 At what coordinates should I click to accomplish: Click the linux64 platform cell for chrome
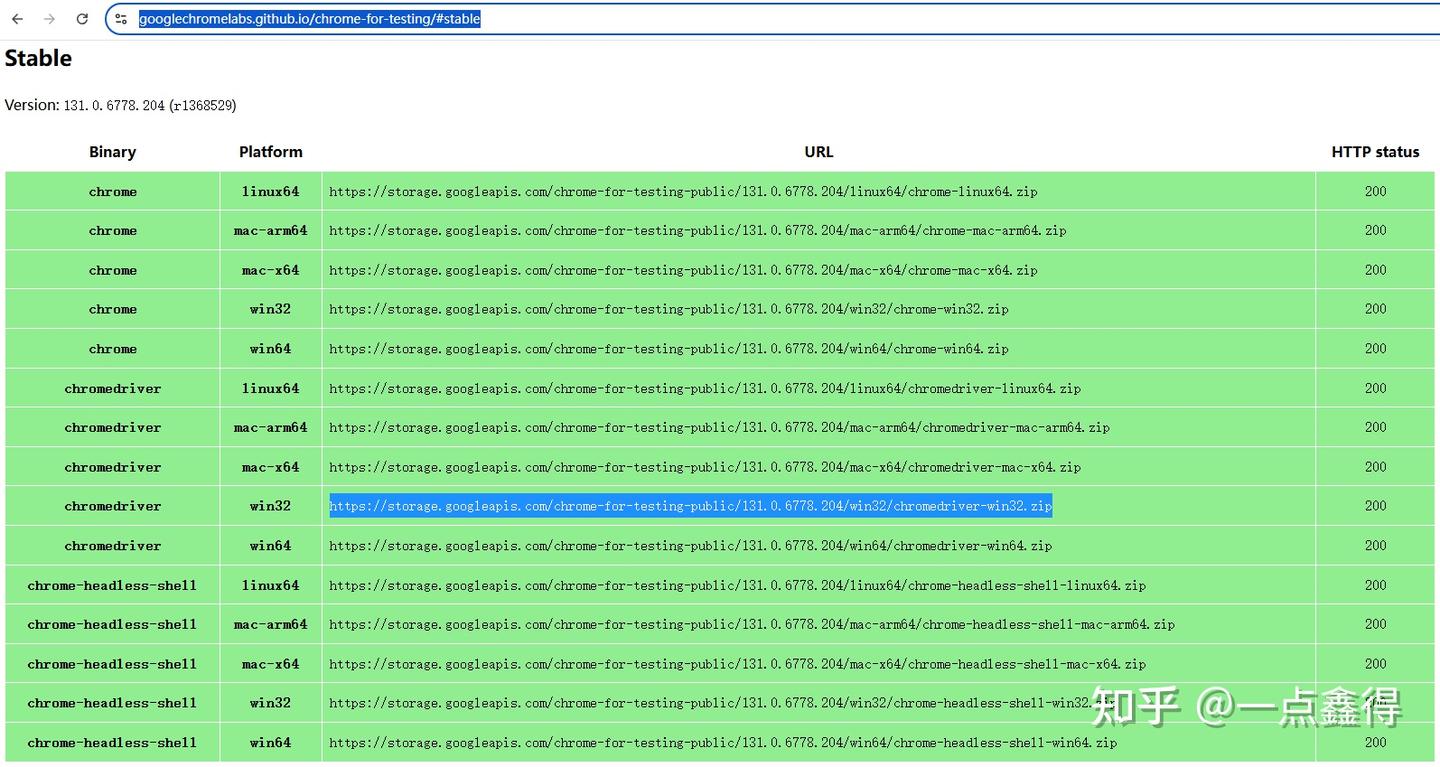270,191
